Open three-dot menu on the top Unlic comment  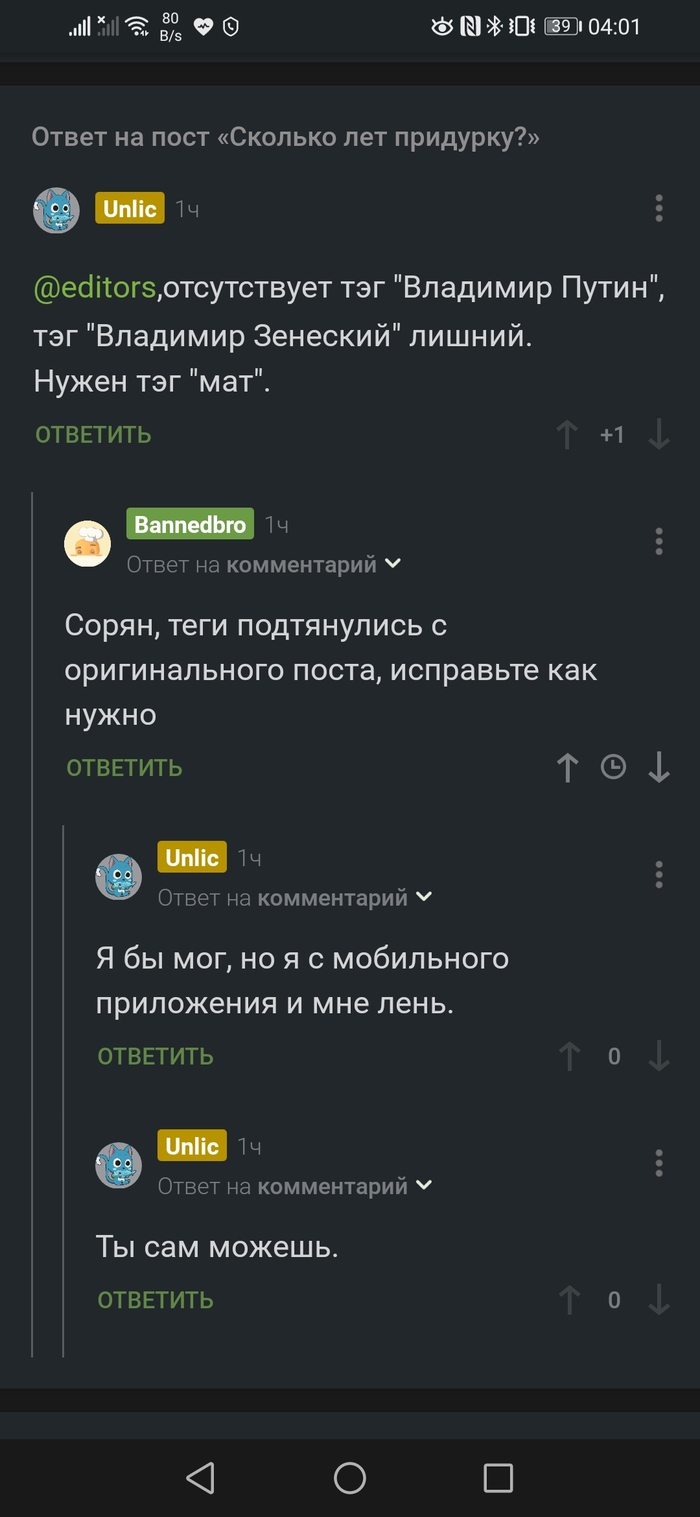point(658,208)
